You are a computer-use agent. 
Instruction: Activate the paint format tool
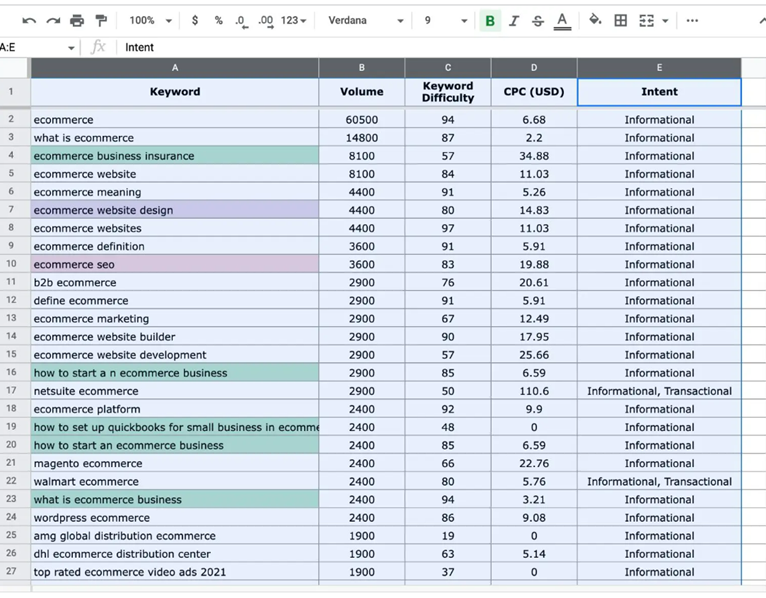[x=101, y=21]
